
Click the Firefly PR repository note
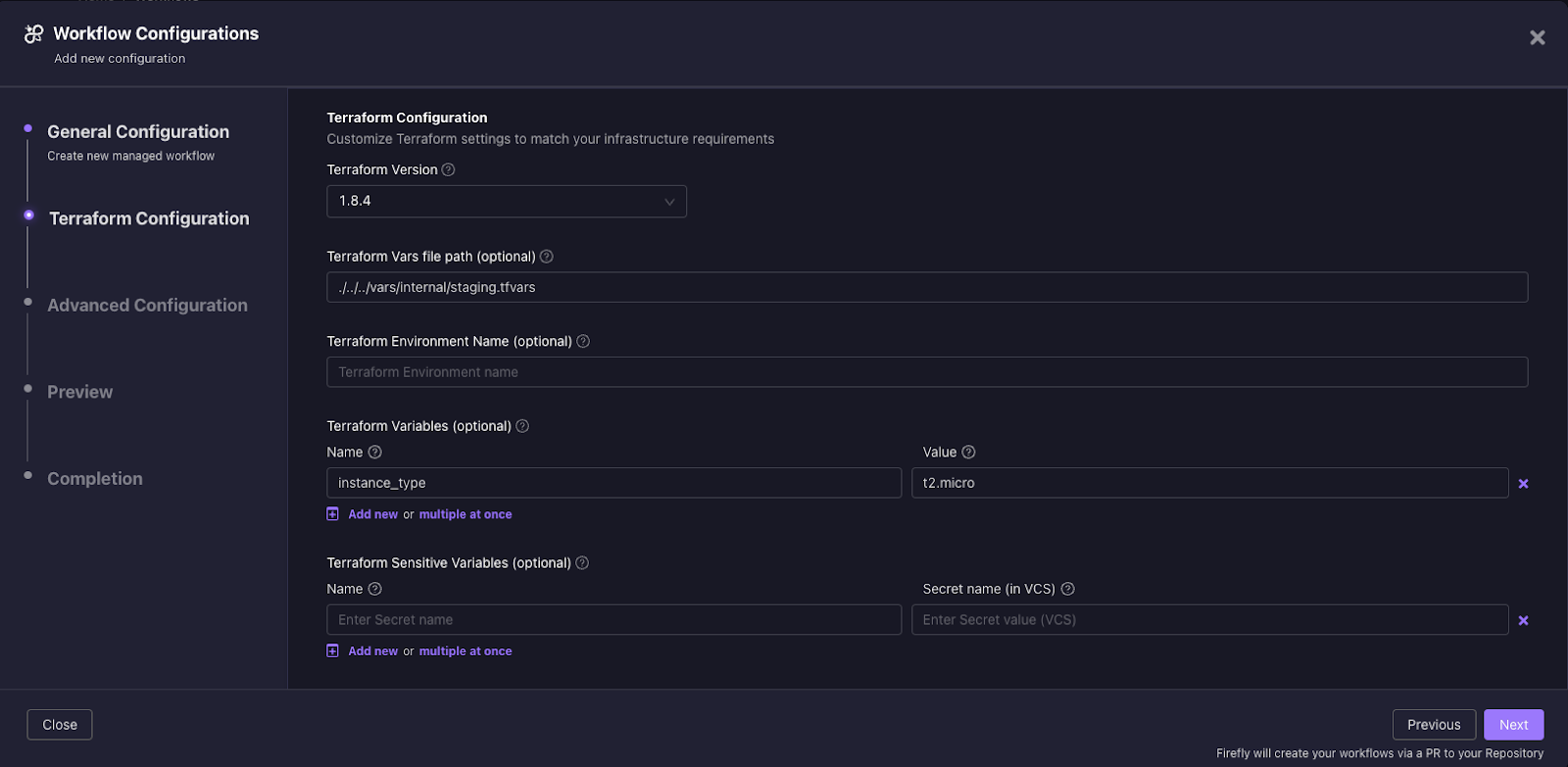pyautogui.click(x=1380, y=753)
